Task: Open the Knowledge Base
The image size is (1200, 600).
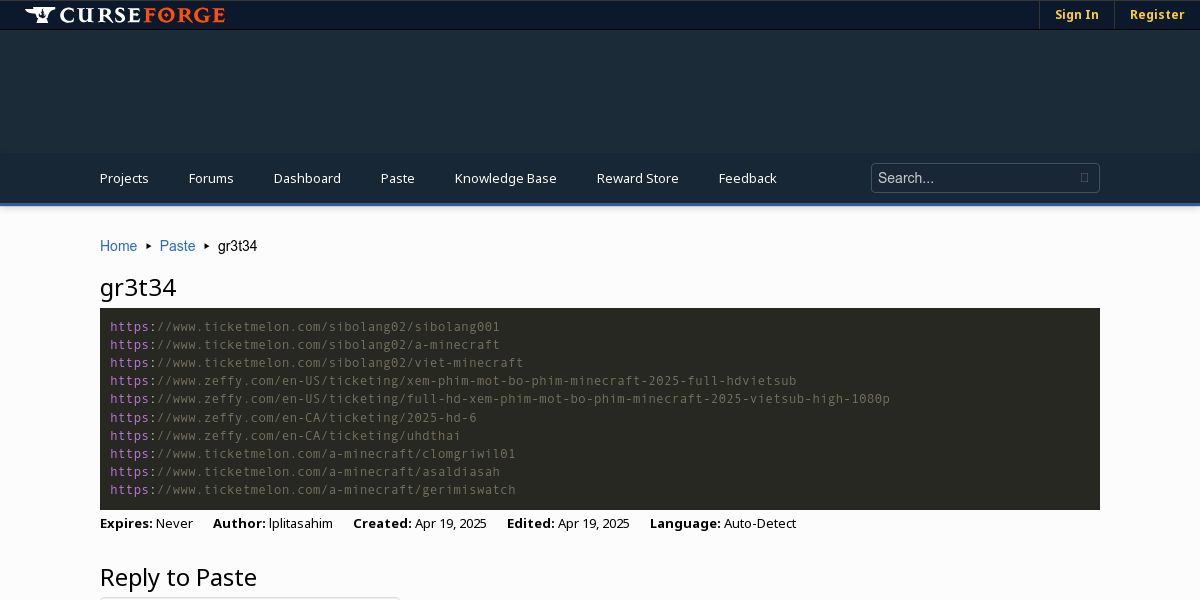Action: 506,178
